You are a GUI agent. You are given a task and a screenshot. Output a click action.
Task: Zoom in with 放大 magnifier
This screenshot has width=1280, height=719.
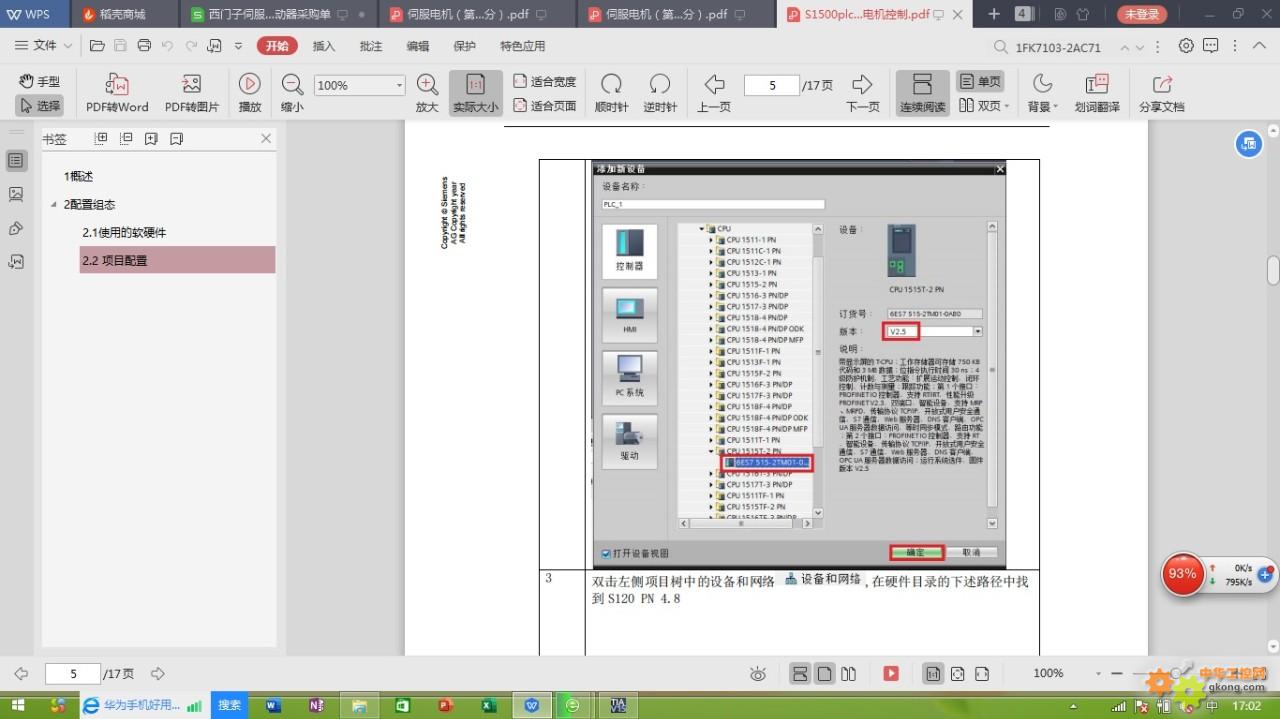tap(427, 93)
